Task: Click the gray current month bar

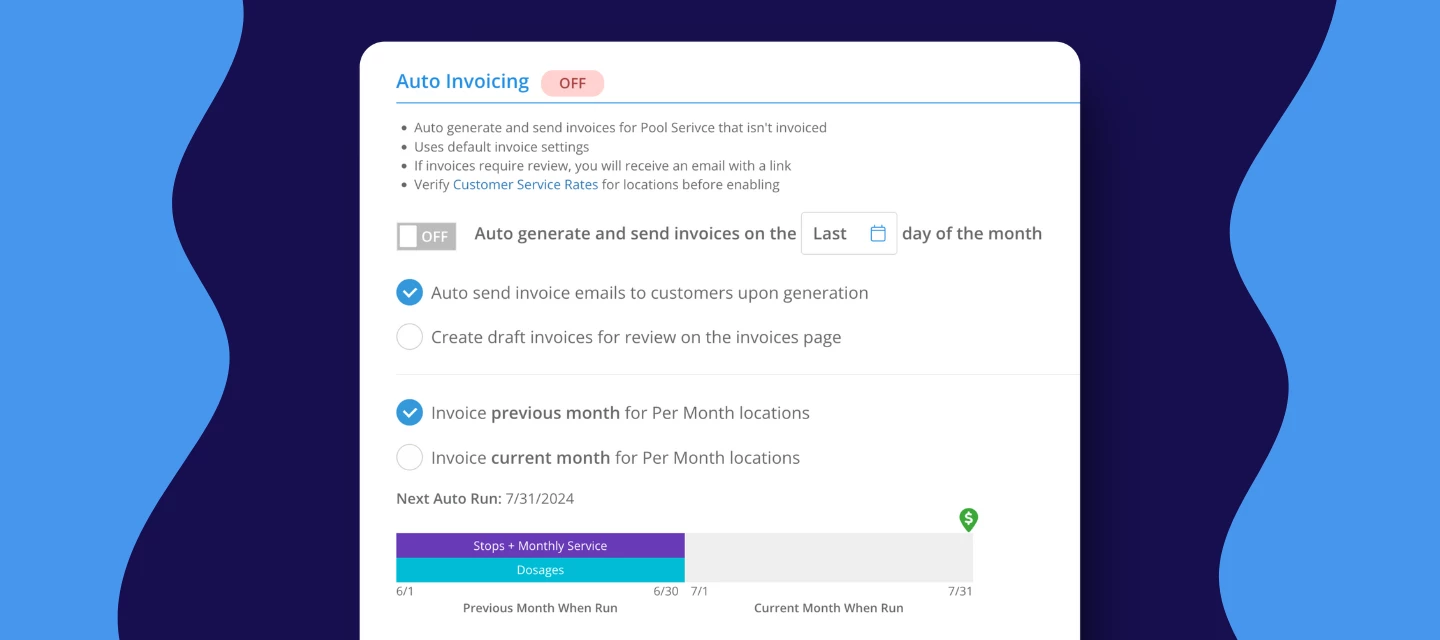Action: 829,558
